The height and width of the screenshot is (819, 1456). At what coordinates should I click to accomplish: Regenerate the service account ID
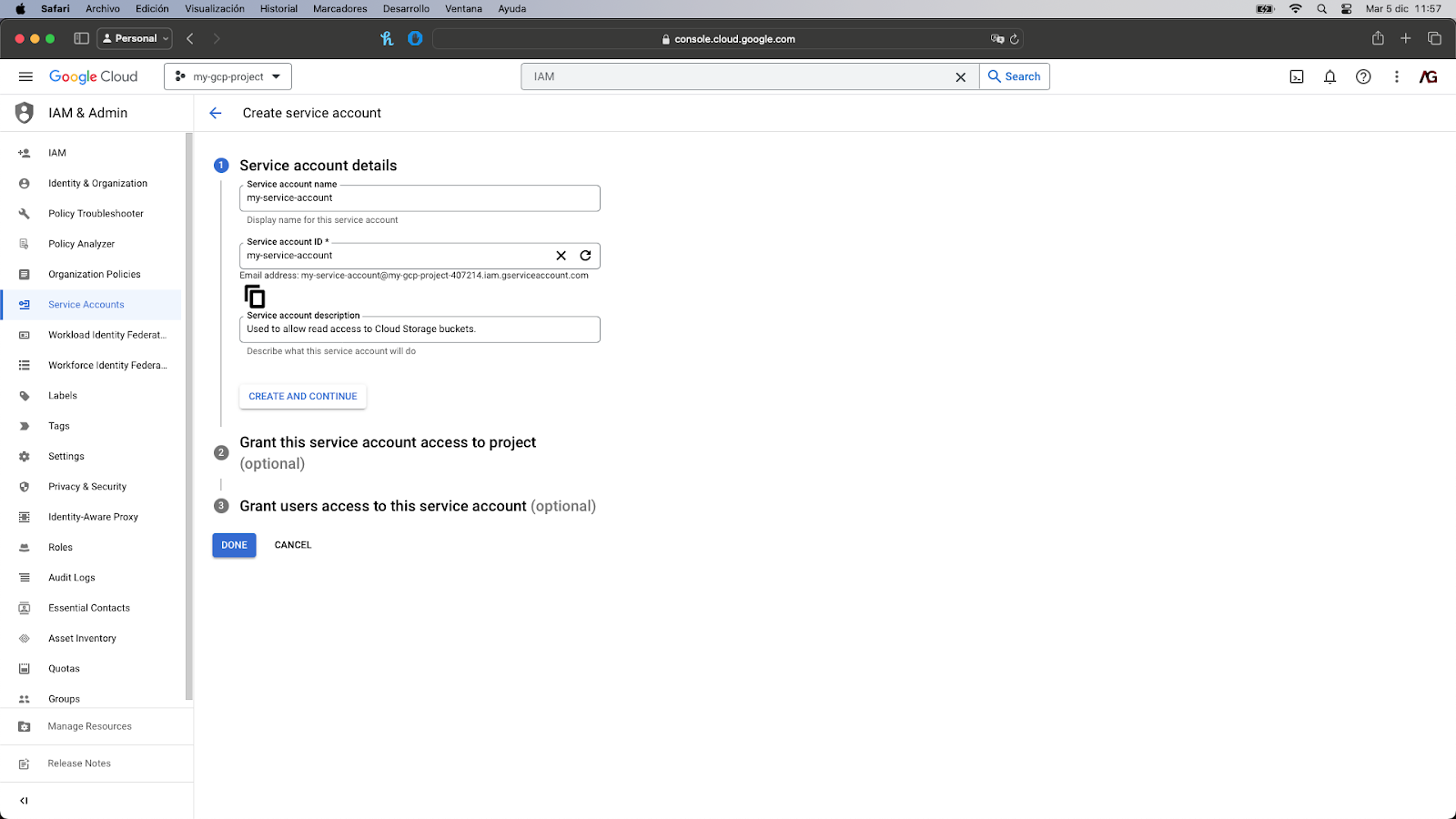click(x=585, y=256)
